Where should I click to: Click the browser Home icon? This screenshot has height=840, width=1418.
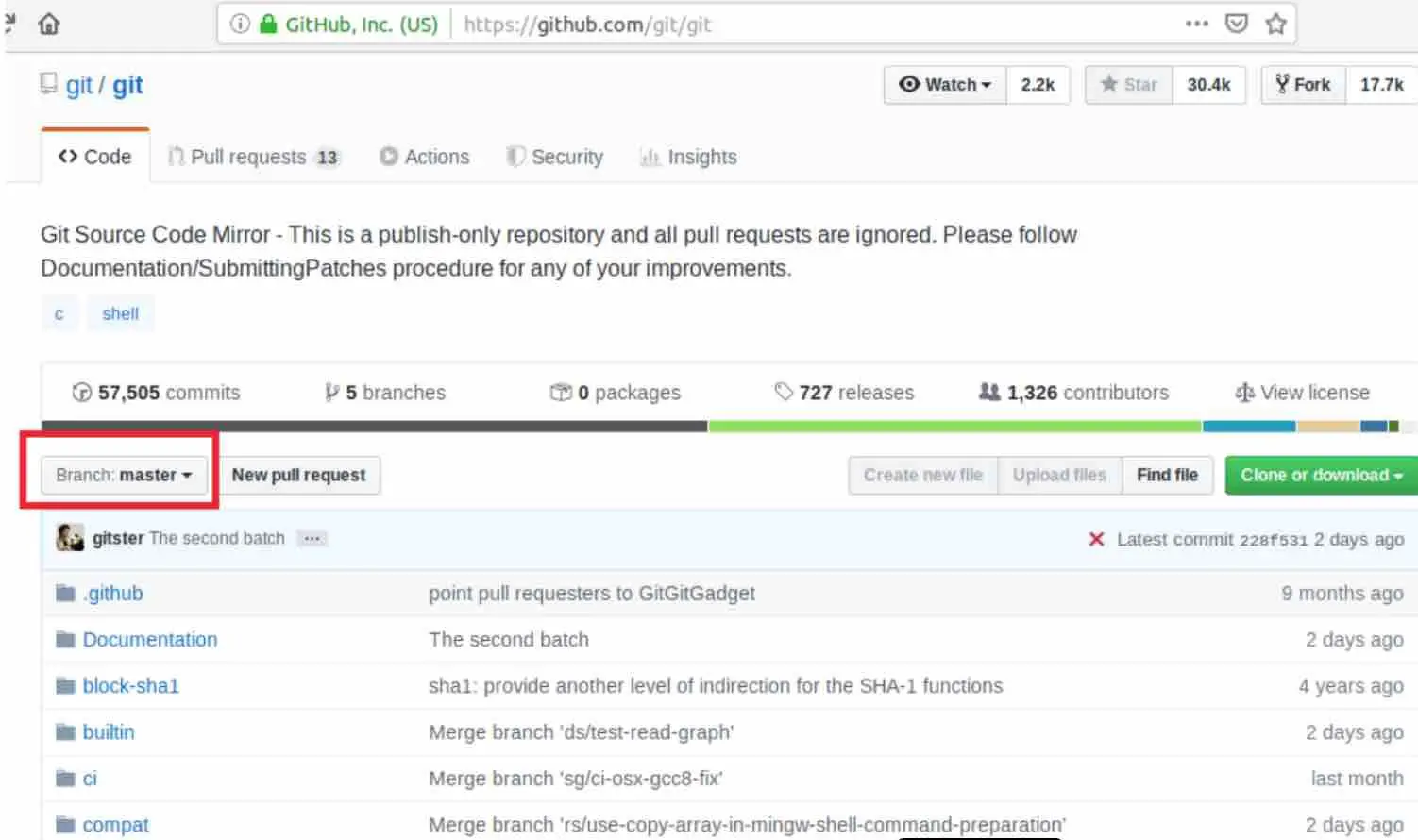click(49, 24)
